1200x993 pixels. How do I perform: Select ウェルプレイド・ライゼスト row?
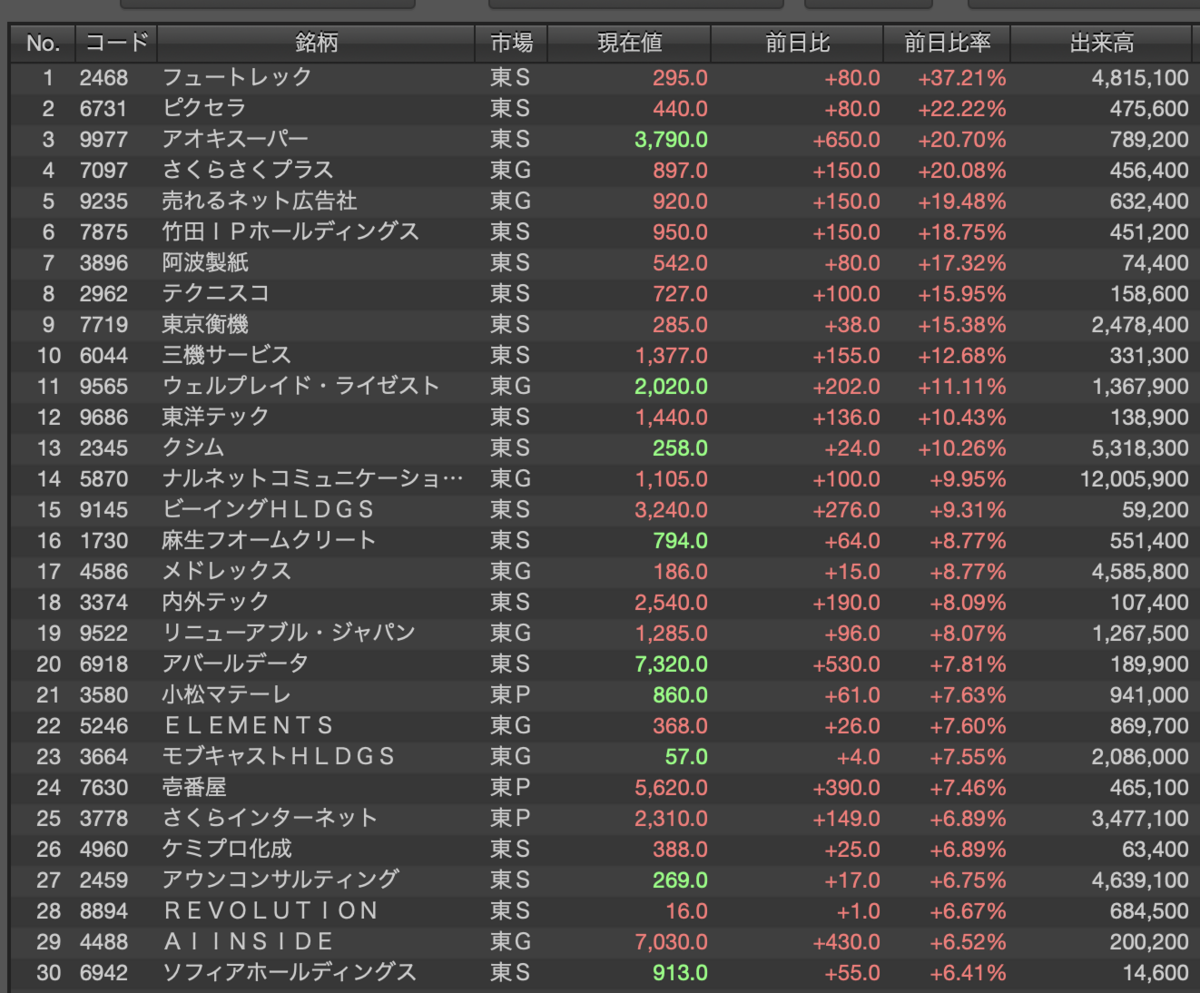[603, 386]
